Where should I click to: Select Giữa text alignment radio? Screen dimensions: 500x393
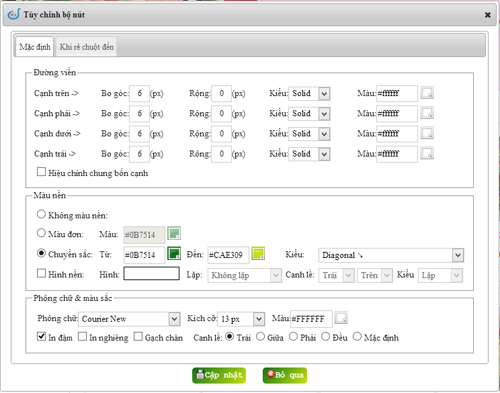260,337
